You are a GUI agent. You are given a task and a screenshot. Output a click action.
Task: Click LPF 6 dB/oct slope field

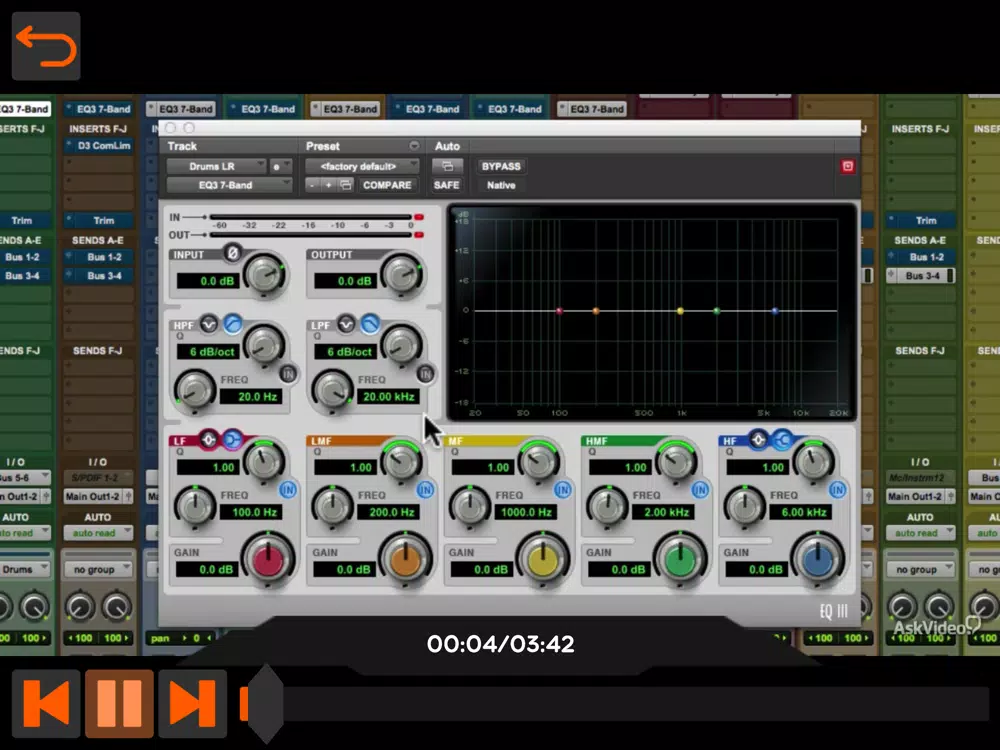tap(348, 351)
